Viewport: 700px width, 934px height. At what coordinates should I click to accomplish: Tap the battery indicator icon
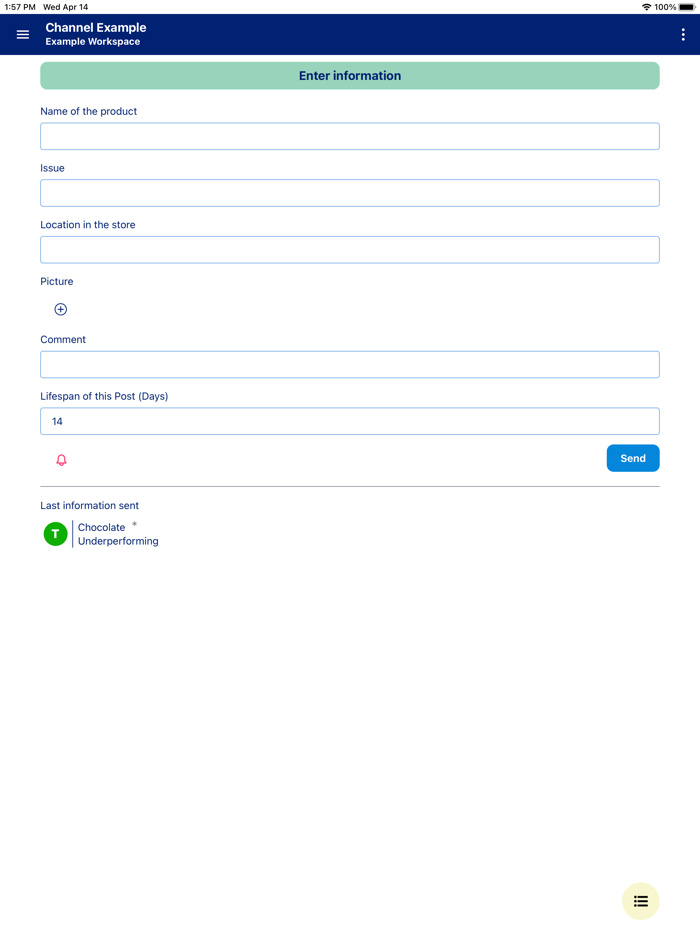(x=686, y=7)
